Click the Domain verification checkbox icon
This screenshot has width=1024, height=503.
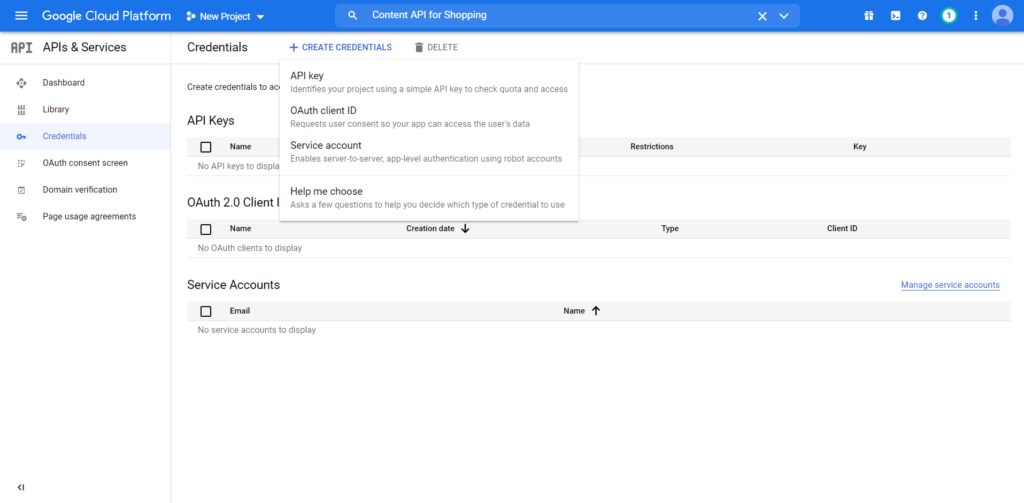(21, 190)
